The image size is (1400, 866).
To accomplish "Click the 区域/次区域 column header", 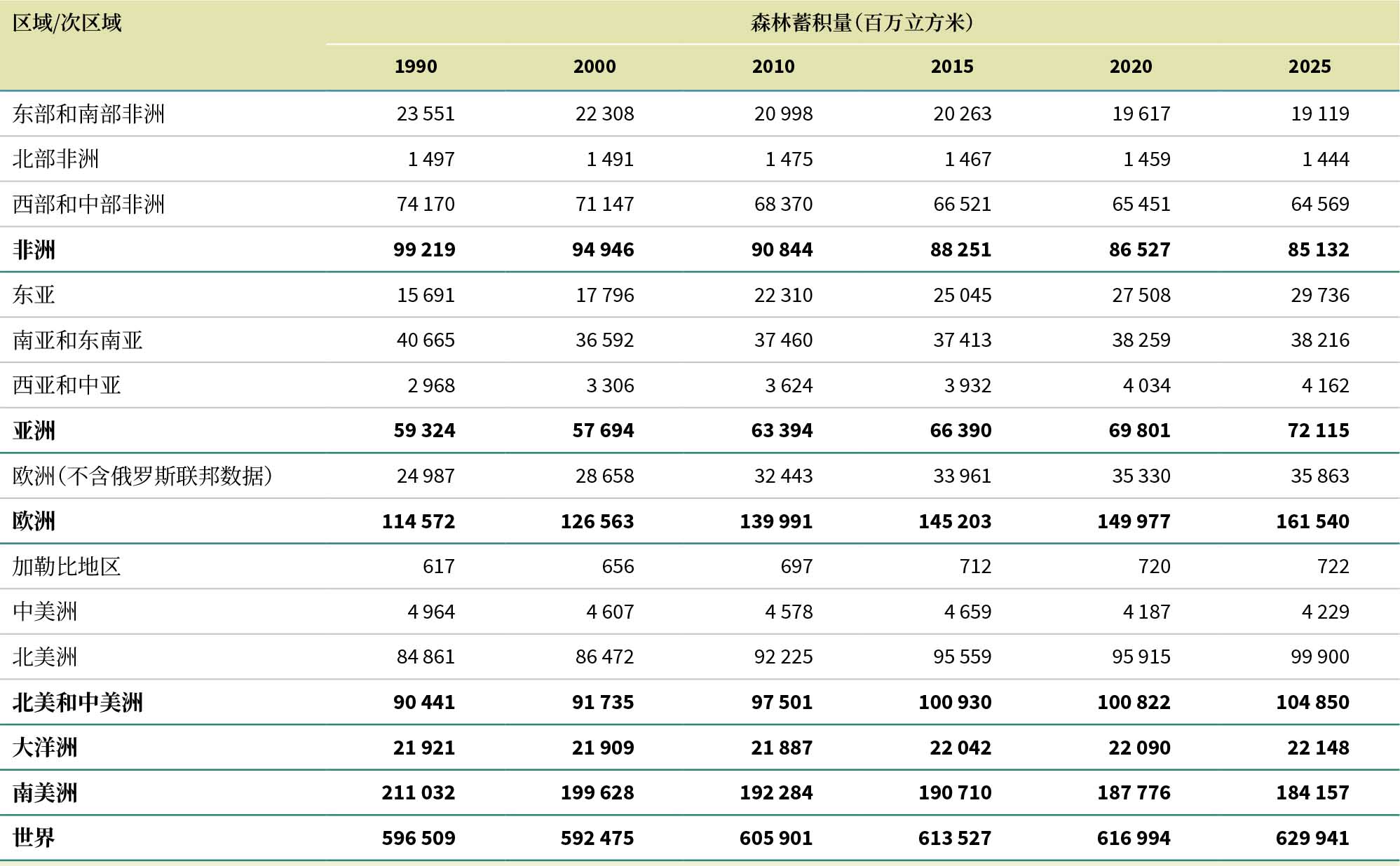I will coord(67,23).
